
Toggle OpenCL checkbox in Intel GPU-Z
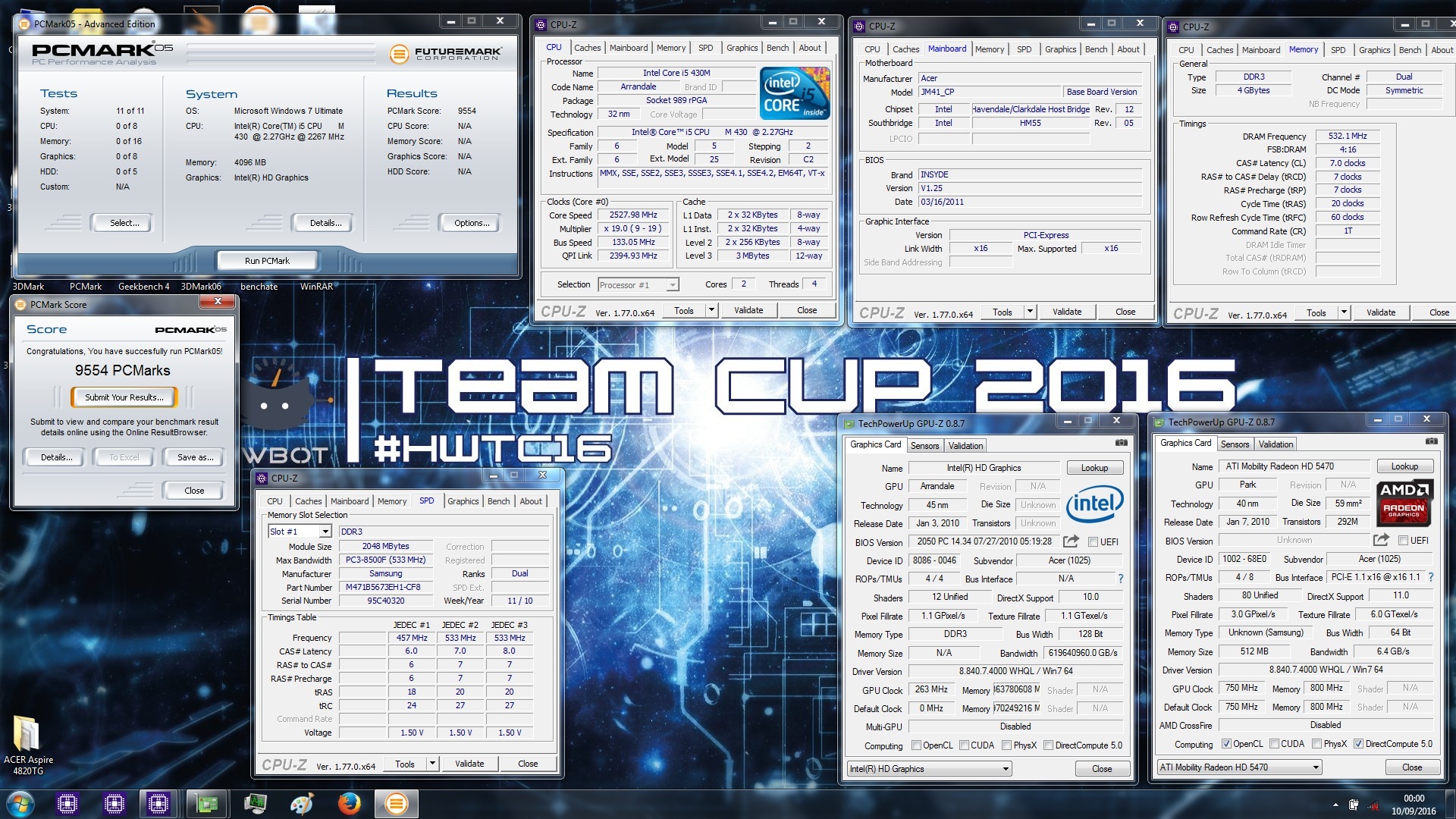pyautogui.click(x=916, y=745)
